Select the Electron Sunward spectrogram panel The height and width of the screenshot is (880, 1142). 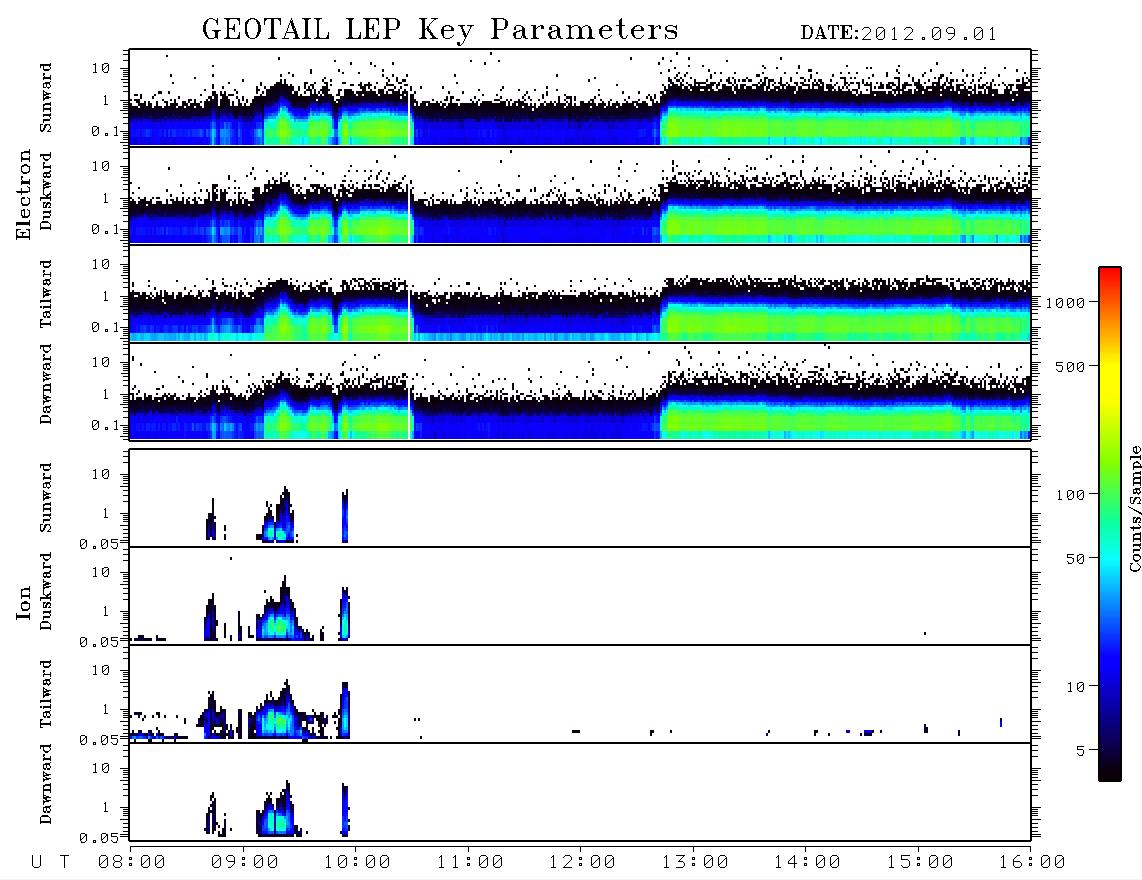[580, 97]
